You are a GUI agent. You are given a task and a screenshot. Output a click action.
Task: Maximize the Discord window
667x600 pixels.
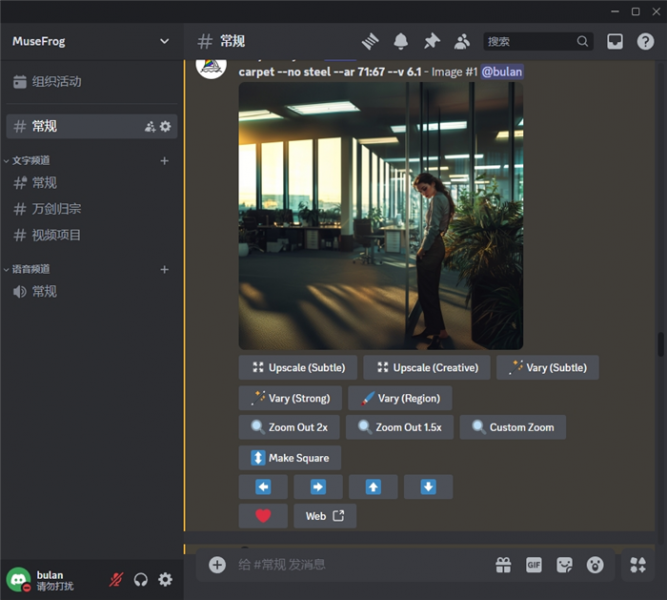(x=636, y=11)
